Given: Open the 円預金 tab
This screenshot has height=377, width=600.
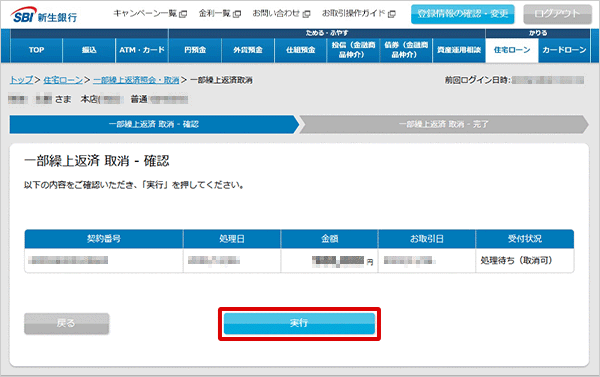Looking at the screenshot, I should [x=195, y=50].
